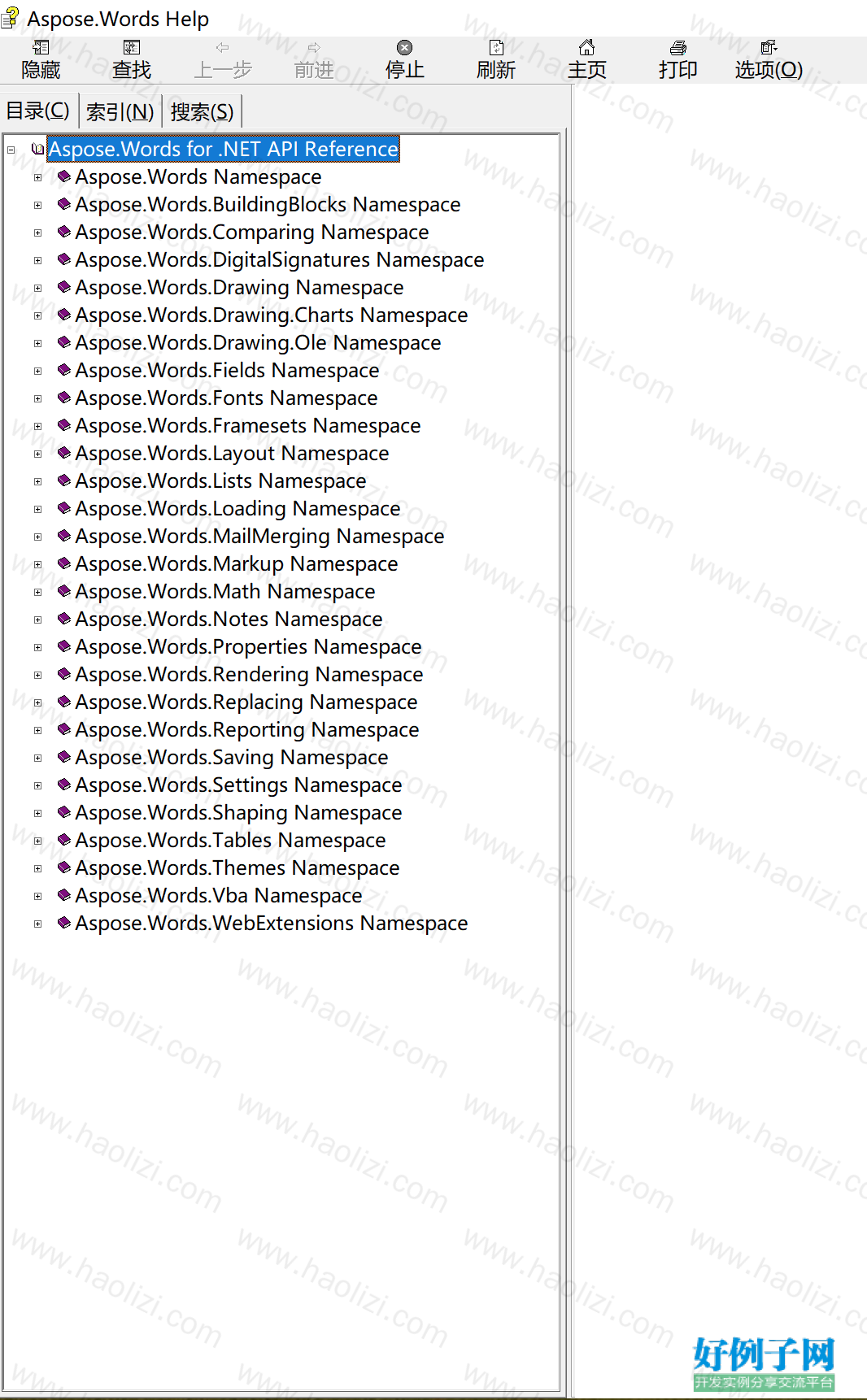This screenshot has height=1400, width=867.
Task: Switch to the Index (索引) tab
Action: click(120, 111)
